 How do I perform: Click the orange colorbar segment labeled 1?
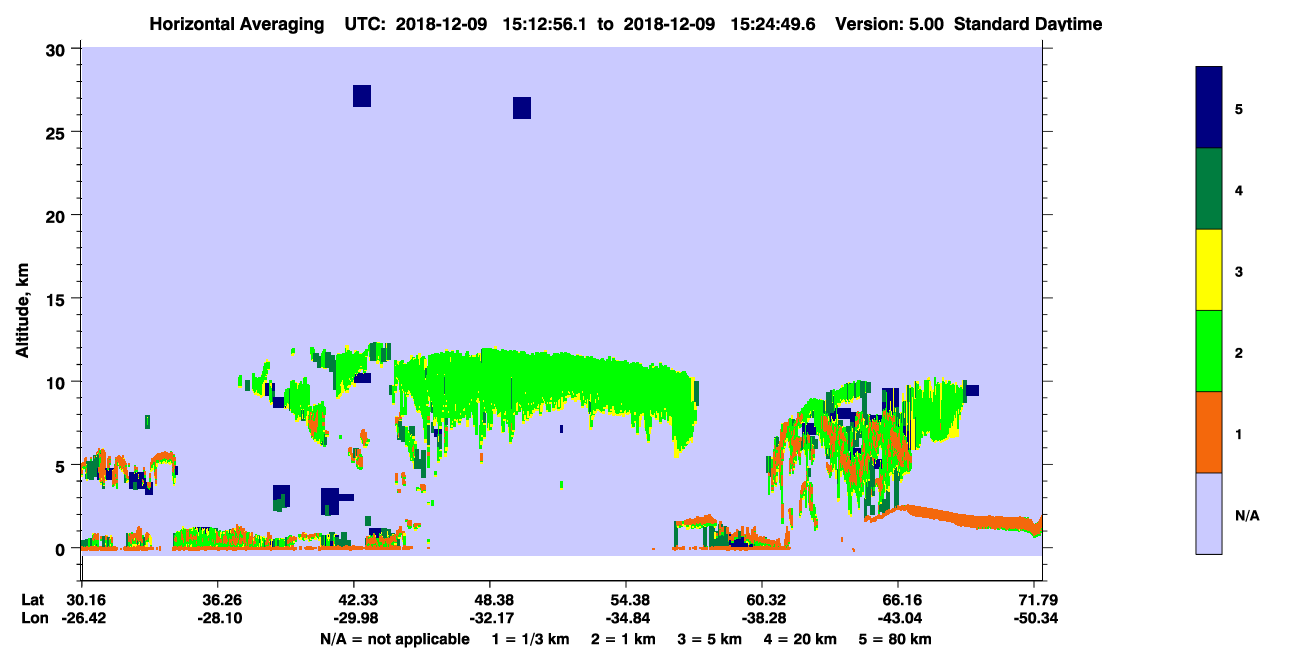point(1209,432)
